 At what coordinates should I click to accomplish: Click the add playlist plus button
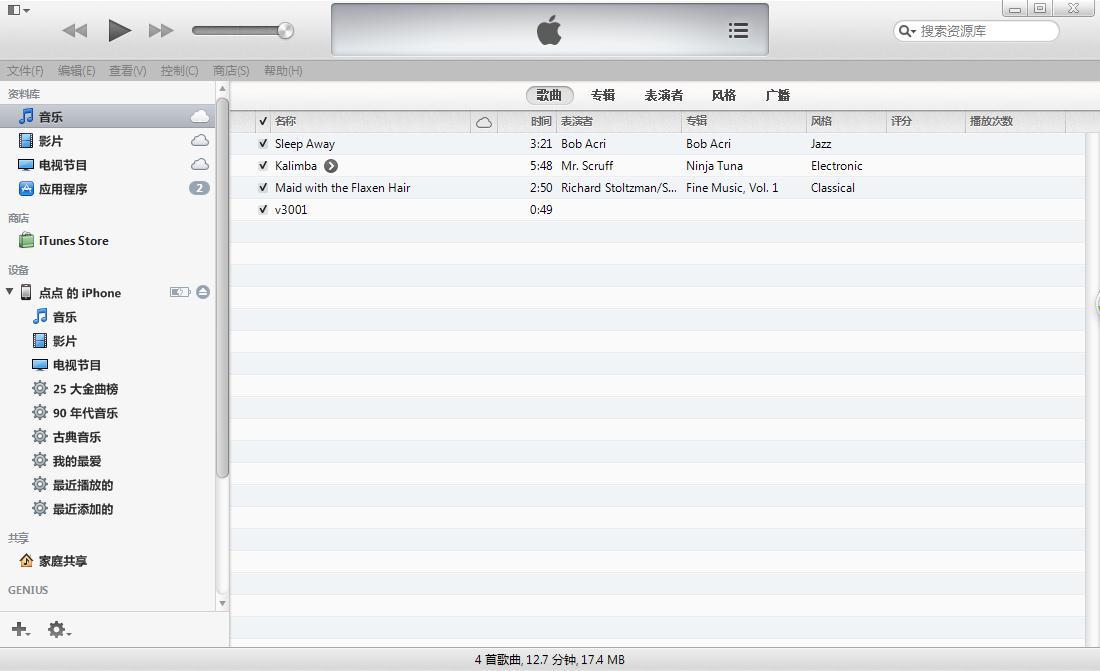(x=19, y=629)
